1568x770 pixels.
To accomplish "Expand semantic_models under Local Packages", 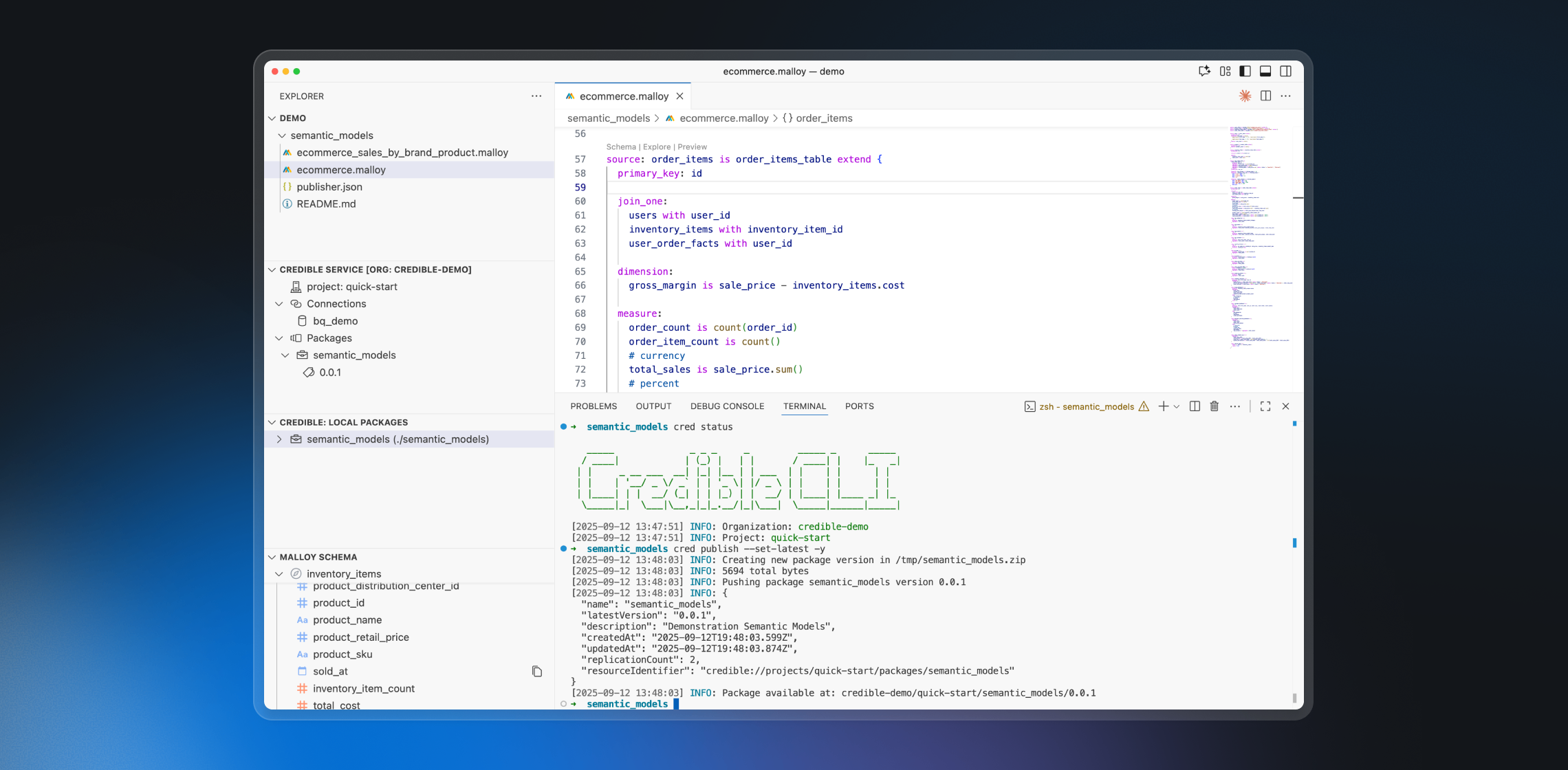I will (279, 439).
